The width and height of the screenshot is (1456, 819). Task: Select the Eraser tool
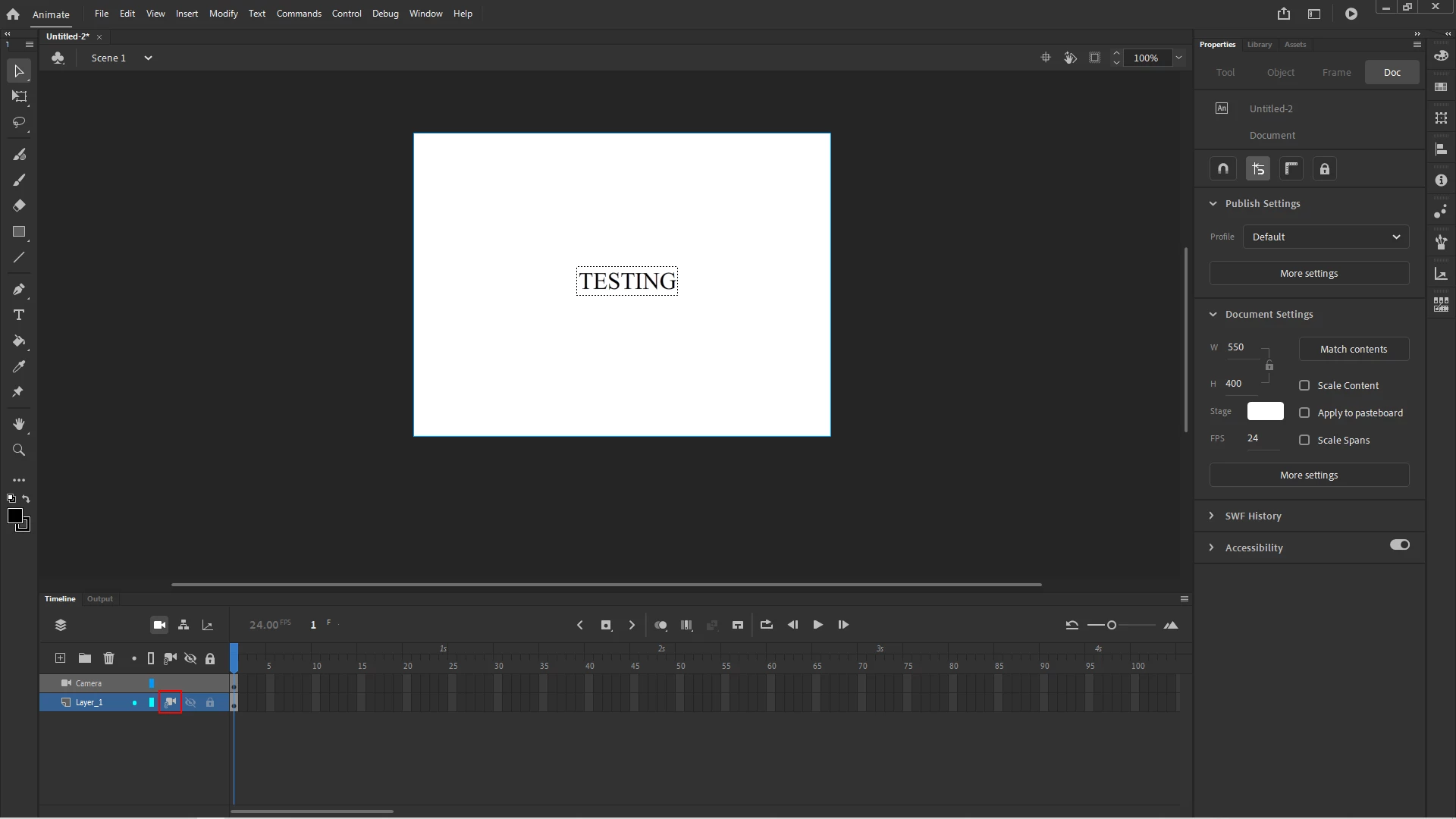click(19, 206)
